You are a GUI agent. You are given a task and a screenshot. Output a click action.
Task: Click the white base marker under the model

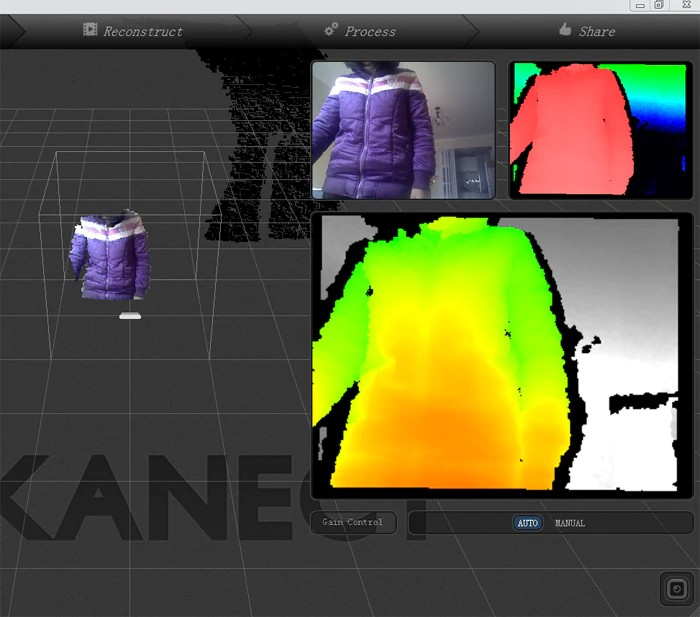[130, 316]
